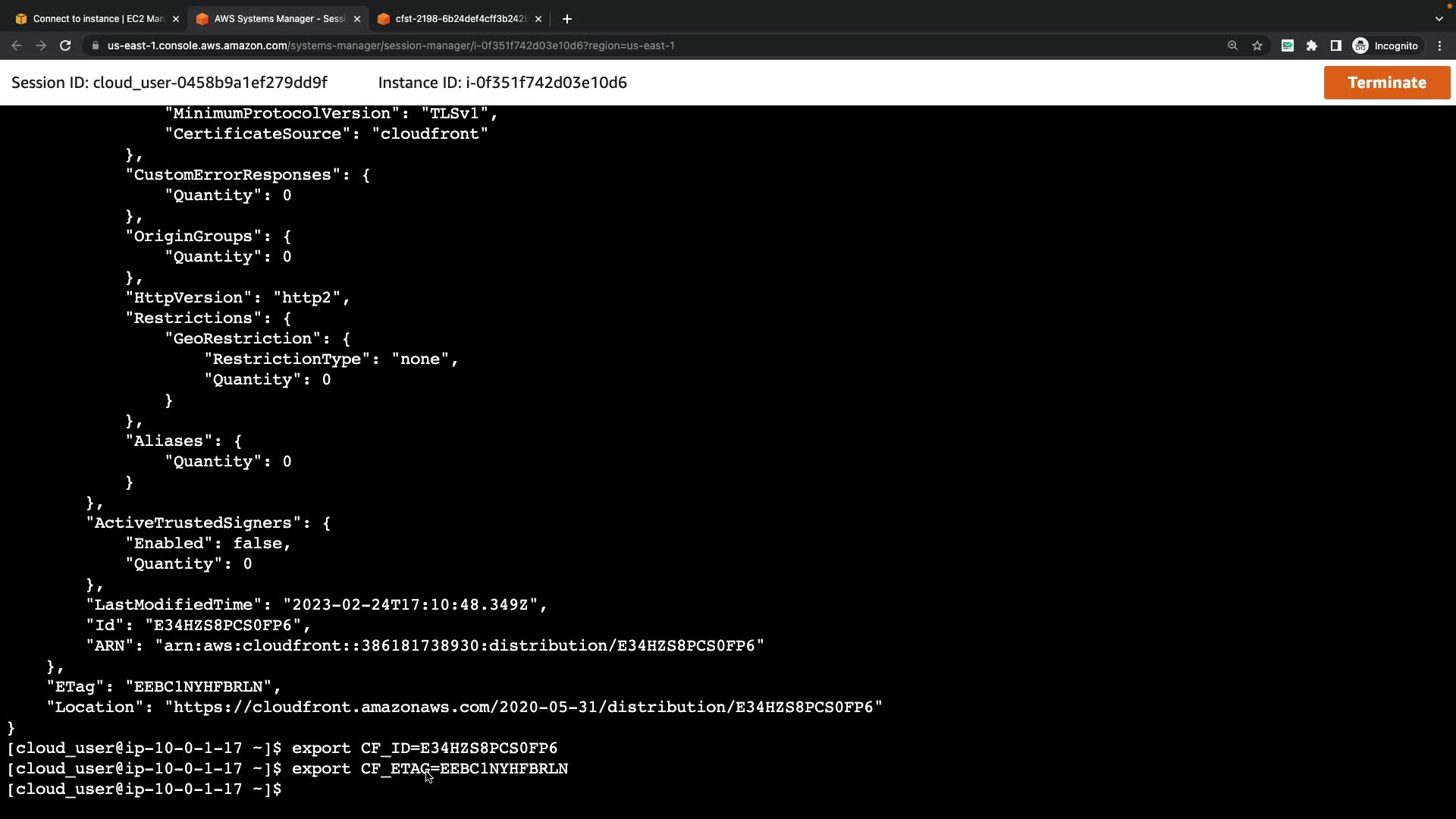Open the zoom magnifier icon in address bar
Screen dimensions: 1456x819
click(1232, 45)
